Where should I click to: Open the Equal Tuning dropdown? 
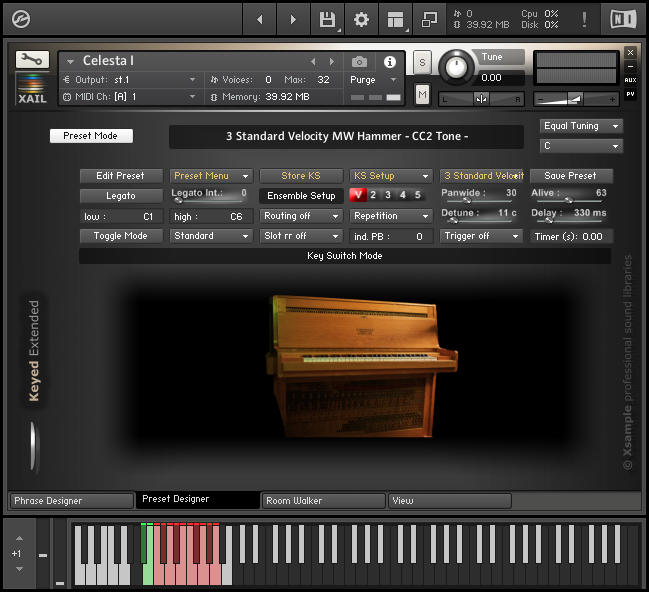(x=581, y=126)
